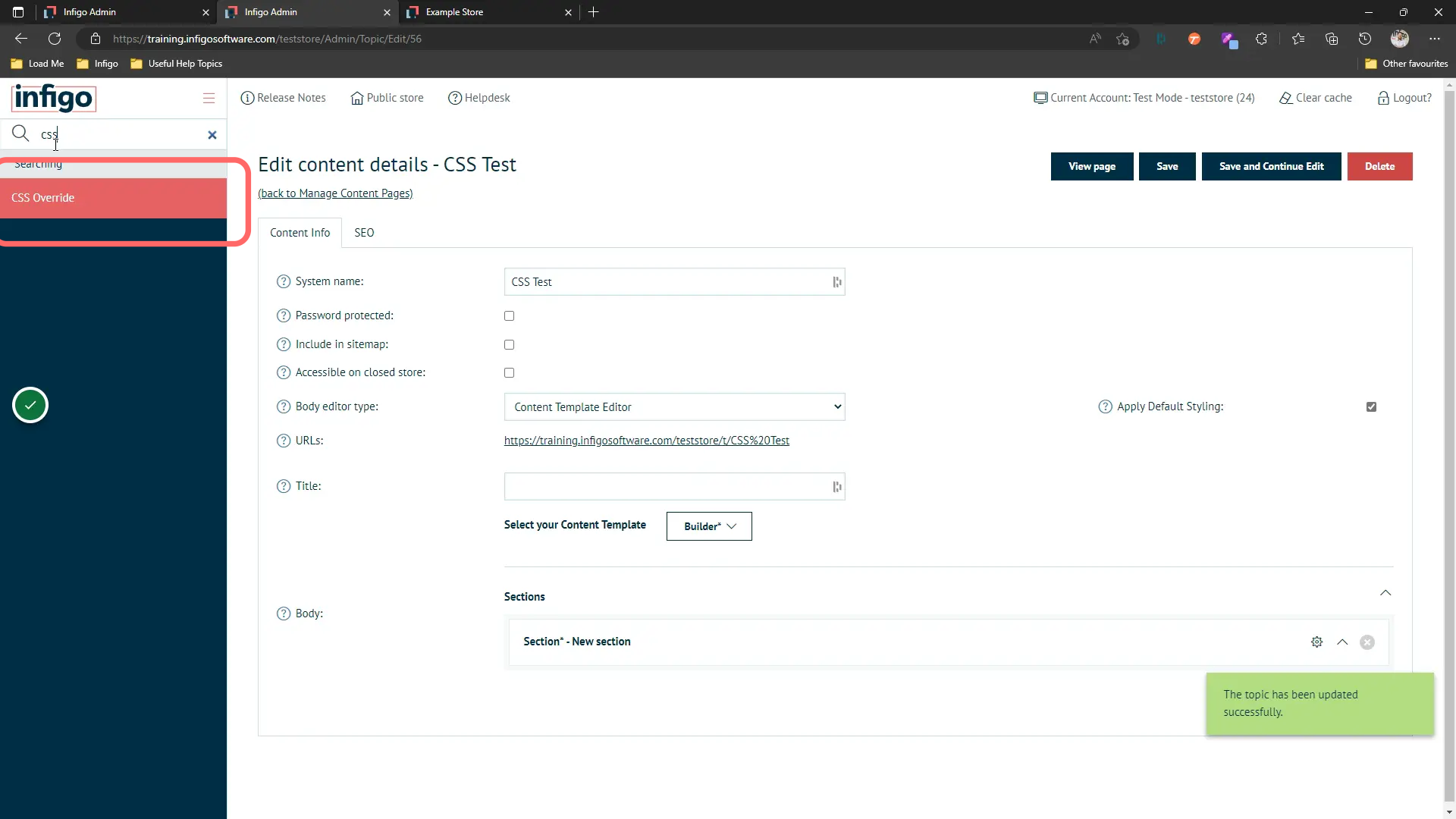
Task: Open browser history icon
Action: tap(1365, 39)
